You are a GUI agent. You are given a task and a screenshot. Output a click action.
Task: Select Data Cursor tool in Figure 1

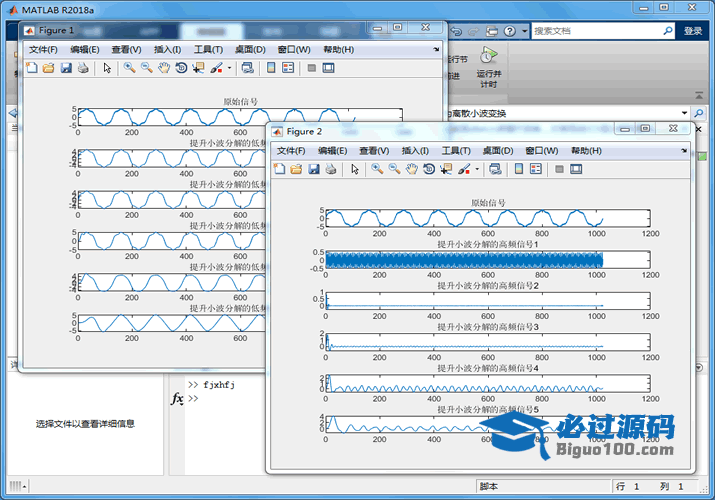coord(198,68)
